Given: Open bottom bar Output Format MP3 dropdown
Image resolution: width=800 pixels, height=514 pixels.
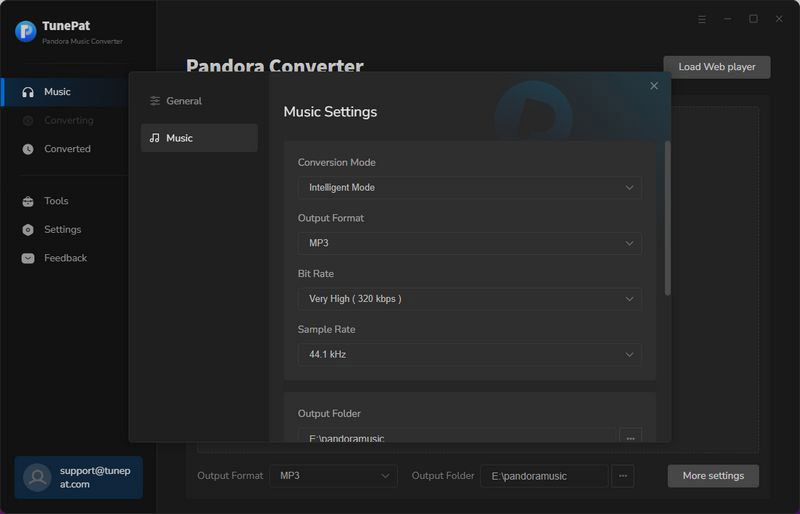Looking at the screenshot, I should point(333,476).
